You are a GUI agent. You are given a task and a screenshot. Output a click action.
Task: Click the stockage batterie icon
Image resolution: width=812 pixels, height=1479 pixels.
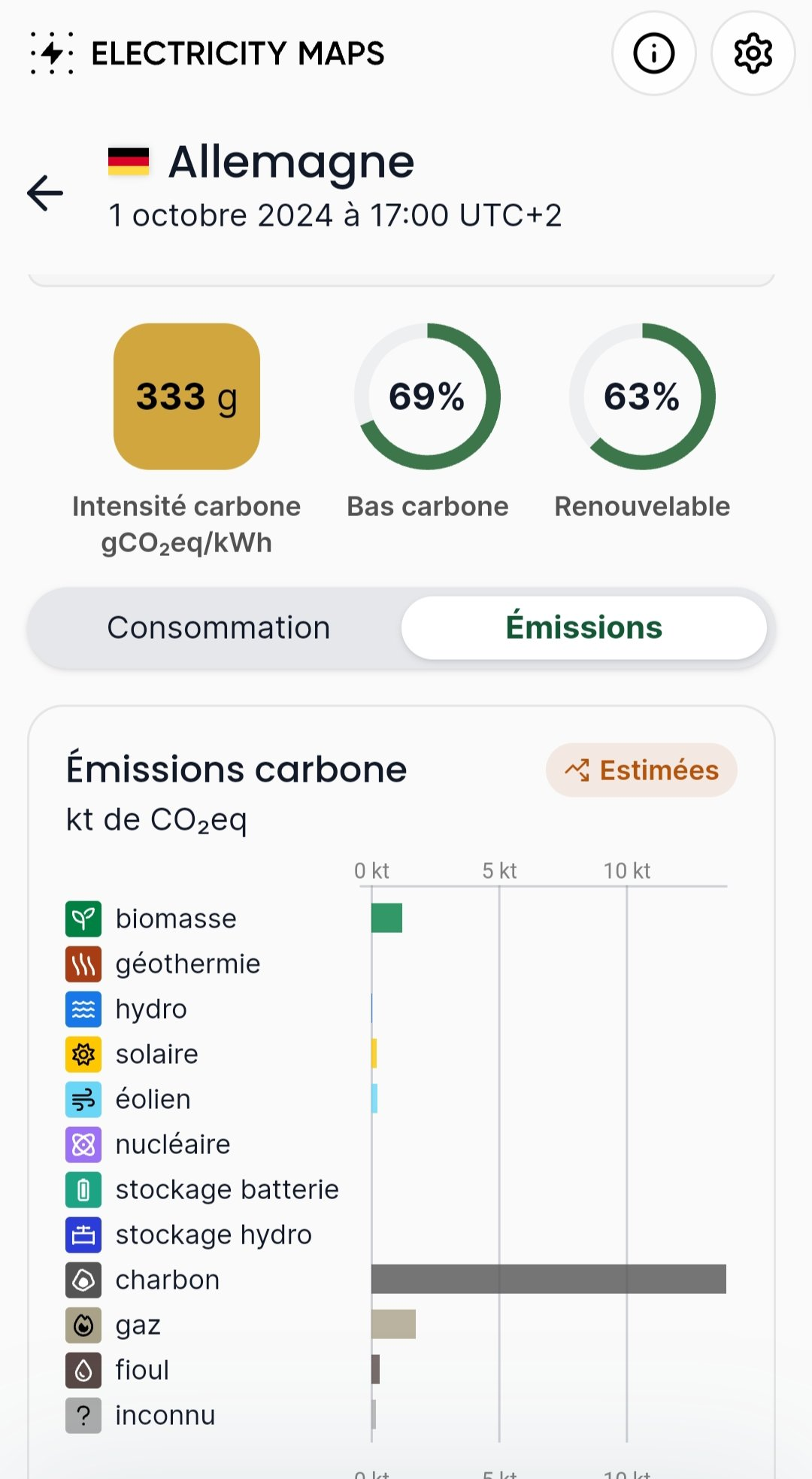83,1189
